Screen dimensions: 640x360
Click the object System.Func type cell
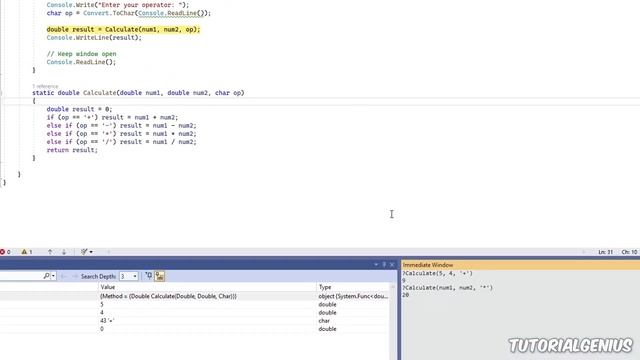click(353, 296)
